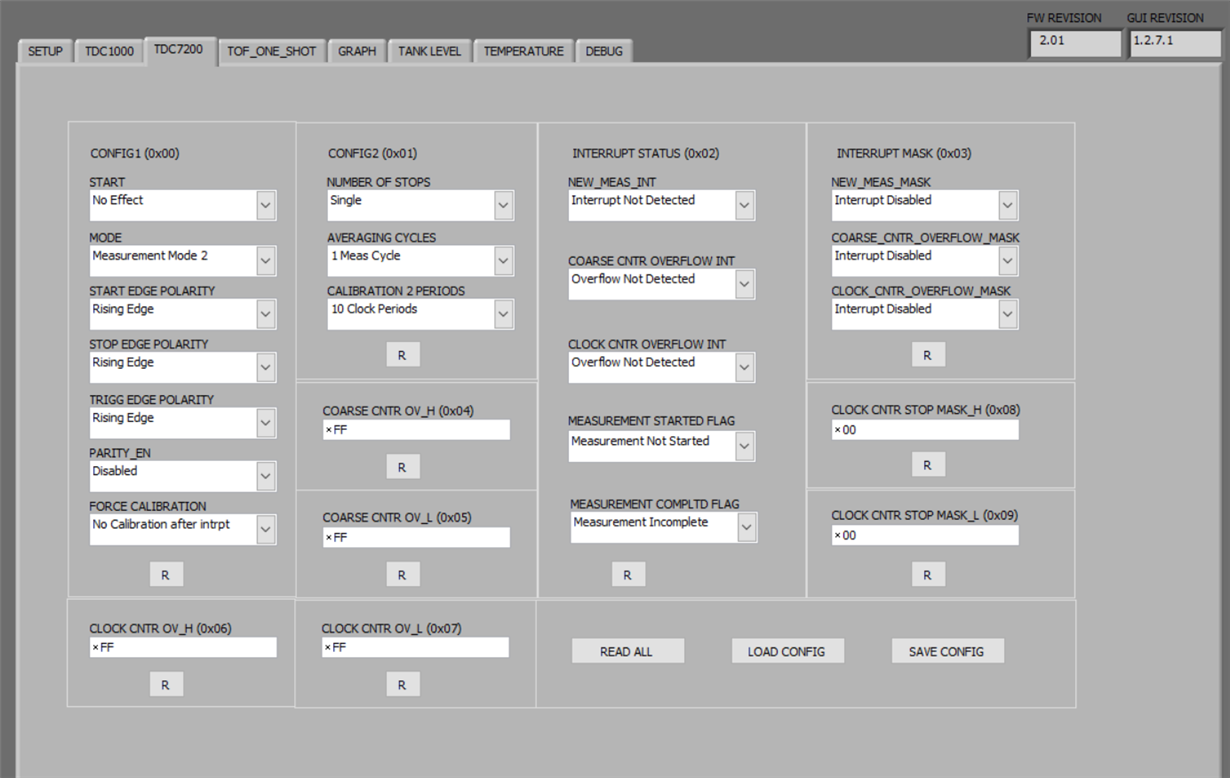Read COARSE CNTR OV_H with R button
The image size is (1230, 778).
point(402,467)
